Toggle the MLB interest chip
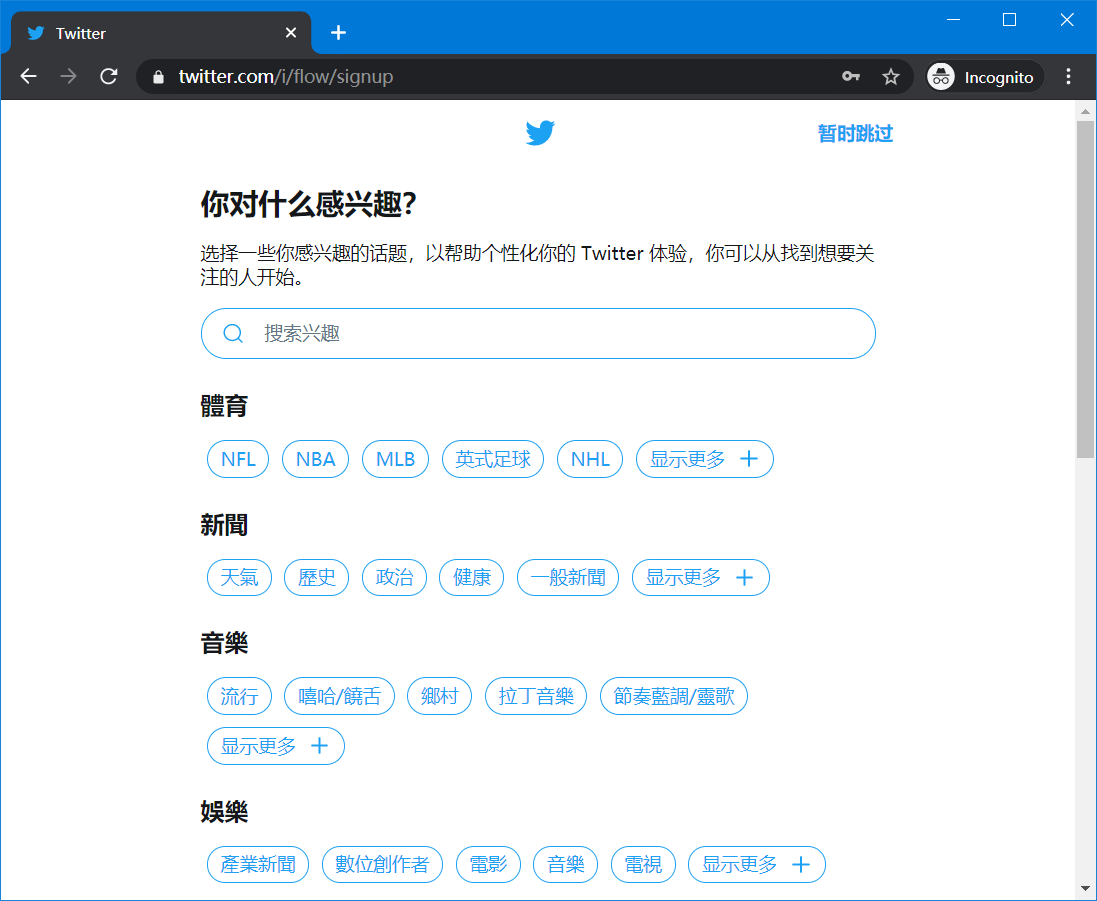This screenshot has height=901, width=1097. coord(395,459)
